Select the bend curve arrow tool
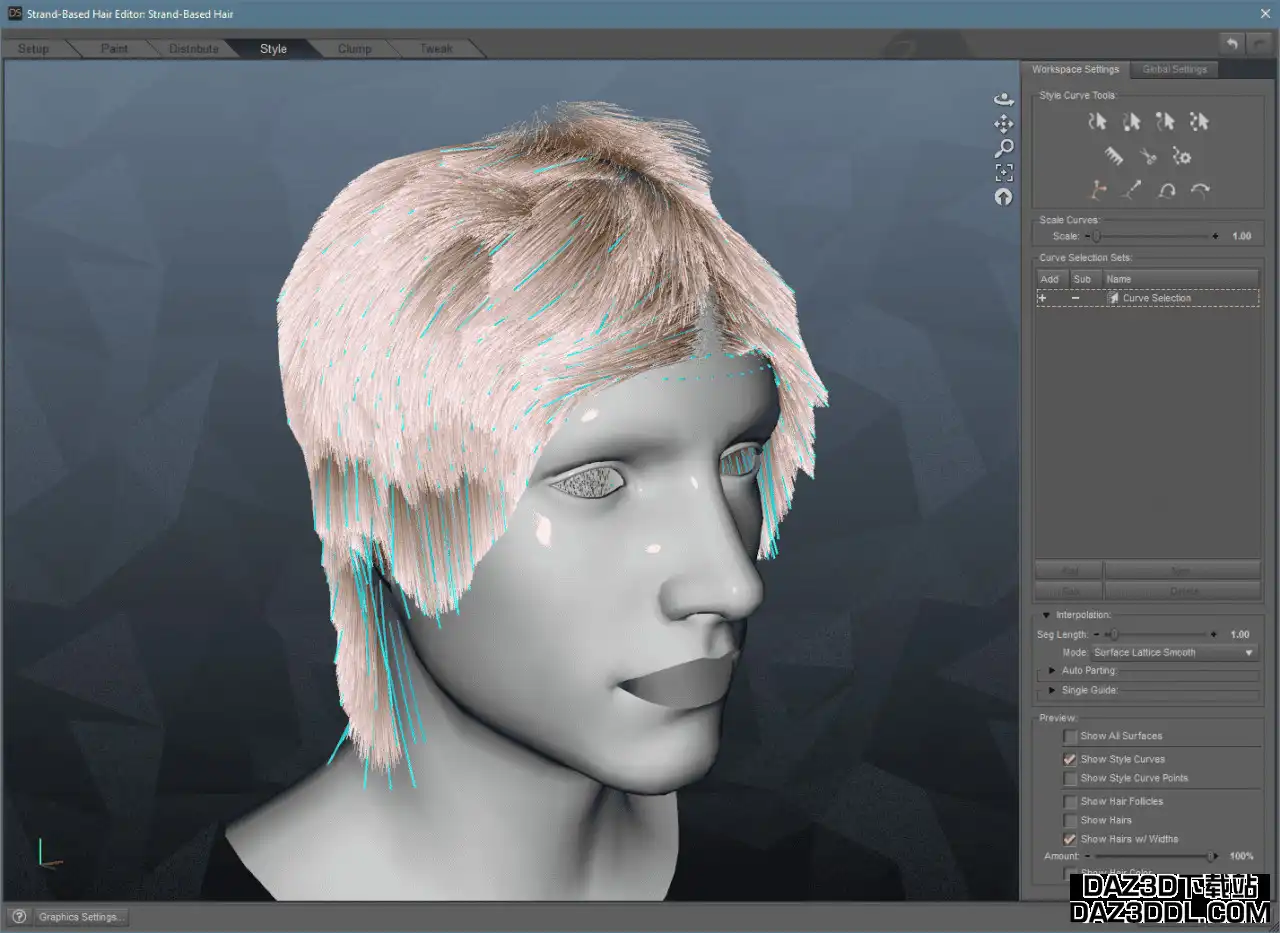This screenshot has height=933, width=1280. click(x=1199, y=190)
